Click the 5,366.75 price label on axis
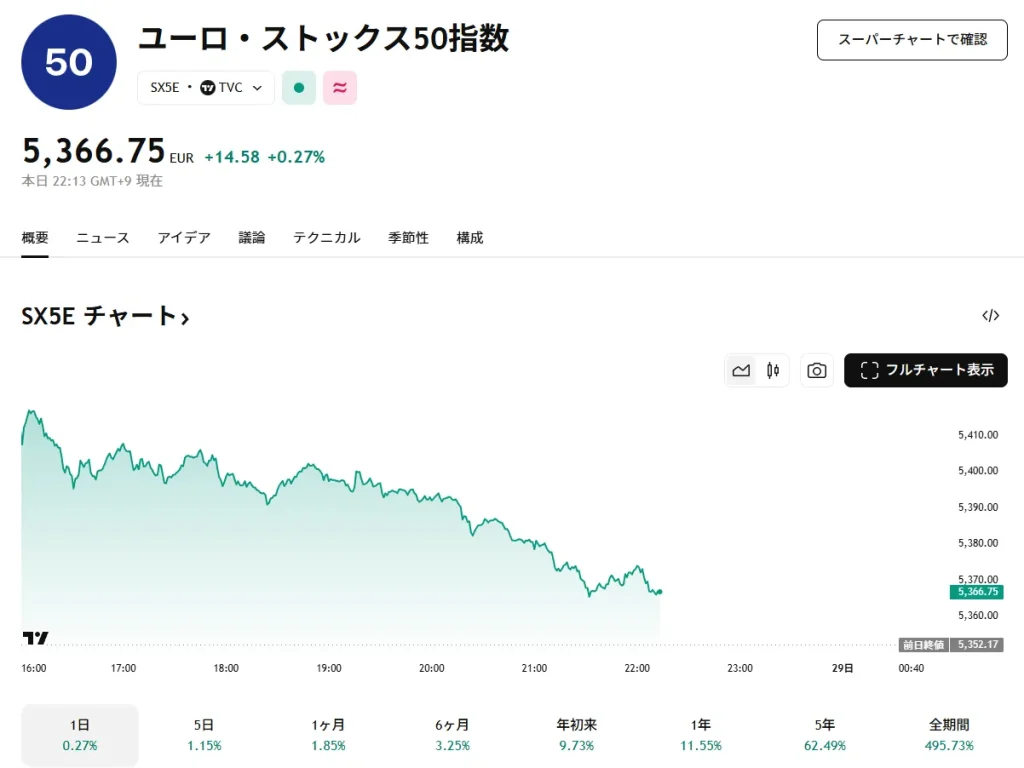The height and width of the screenshot is (768, 1024). 977,592
